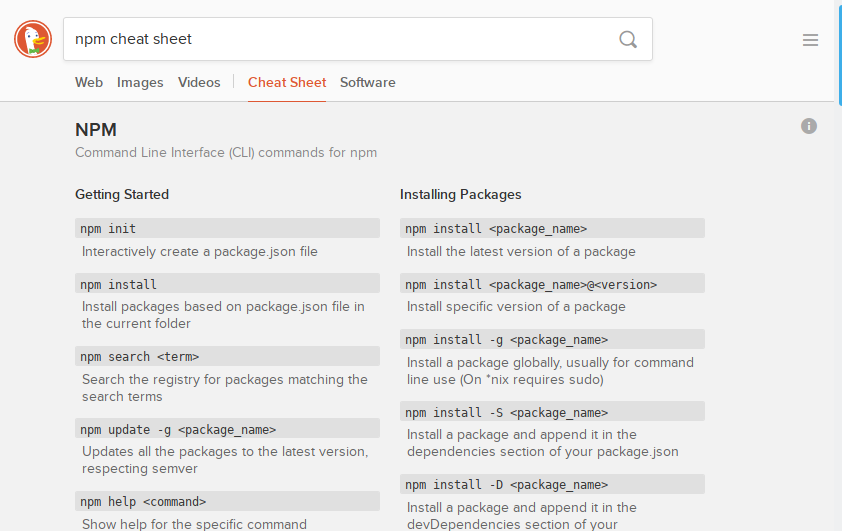The height and width of the screenshot is (531, 842).
Task: Click the info icon beside NPM heading
Action: (x=809, y=126)
